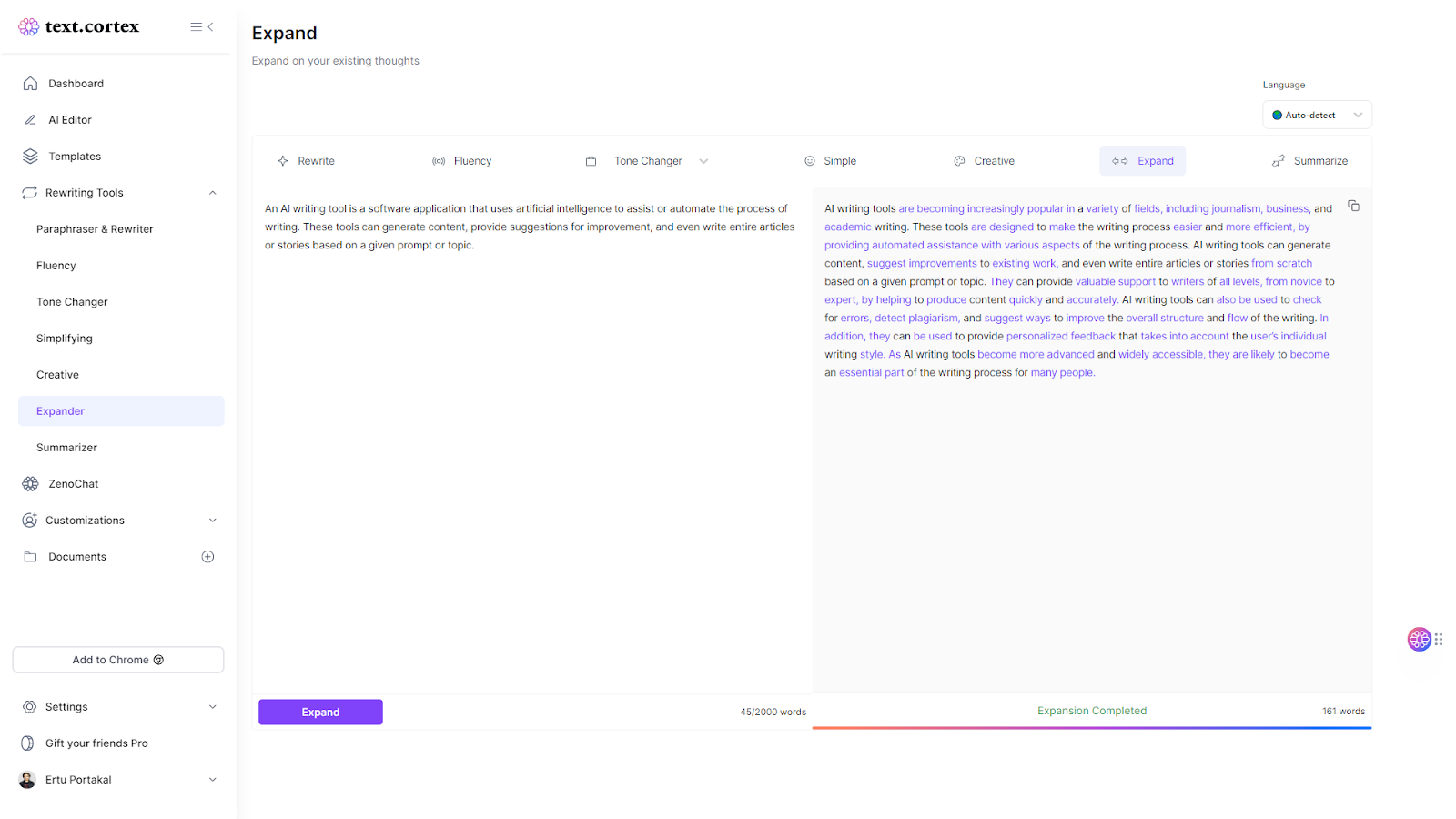
Task: Grab the widget drag handle dots
Action: coord(1439,640)
